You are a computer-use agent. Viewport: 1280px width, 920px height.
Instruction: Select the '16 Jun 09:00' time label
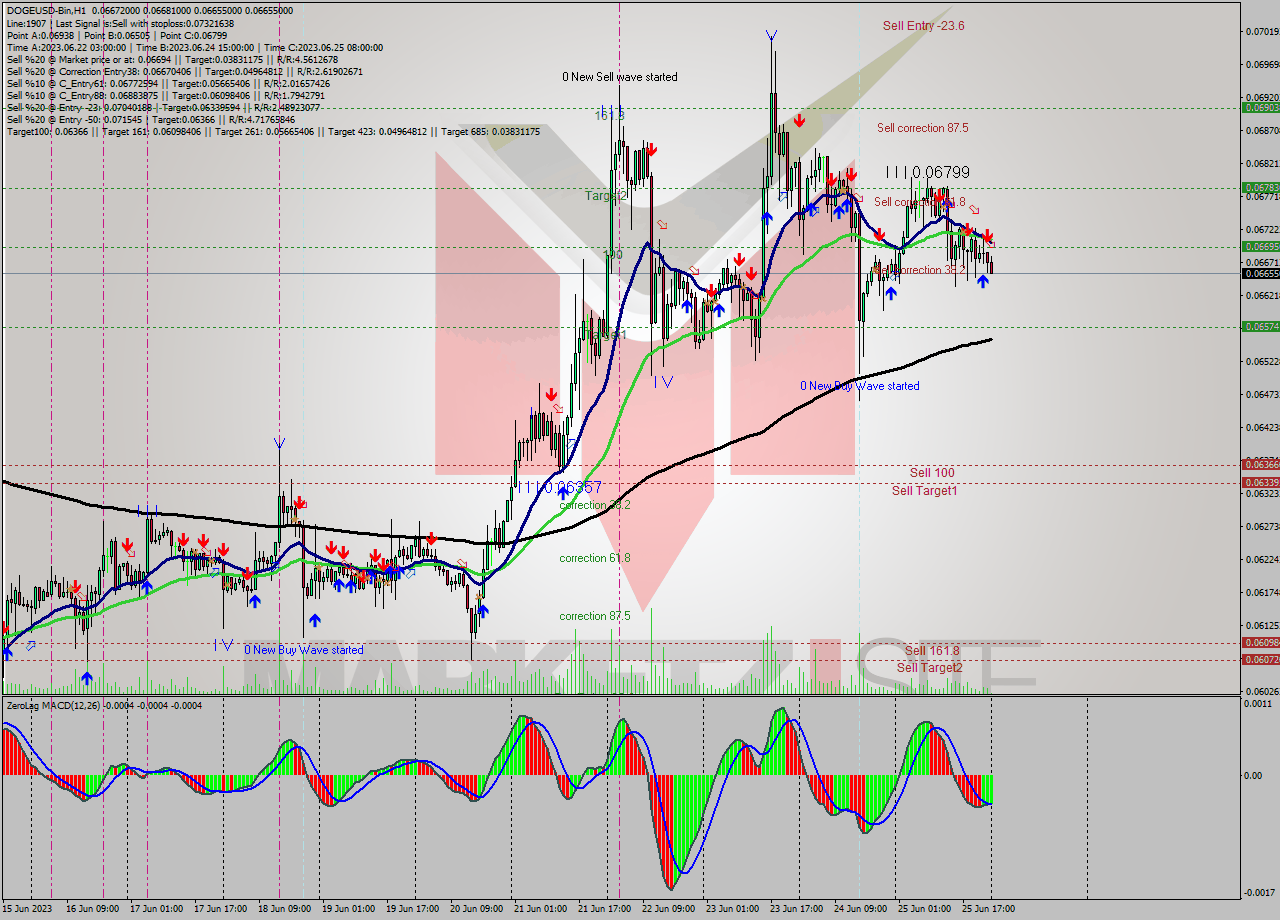(92, 909)
